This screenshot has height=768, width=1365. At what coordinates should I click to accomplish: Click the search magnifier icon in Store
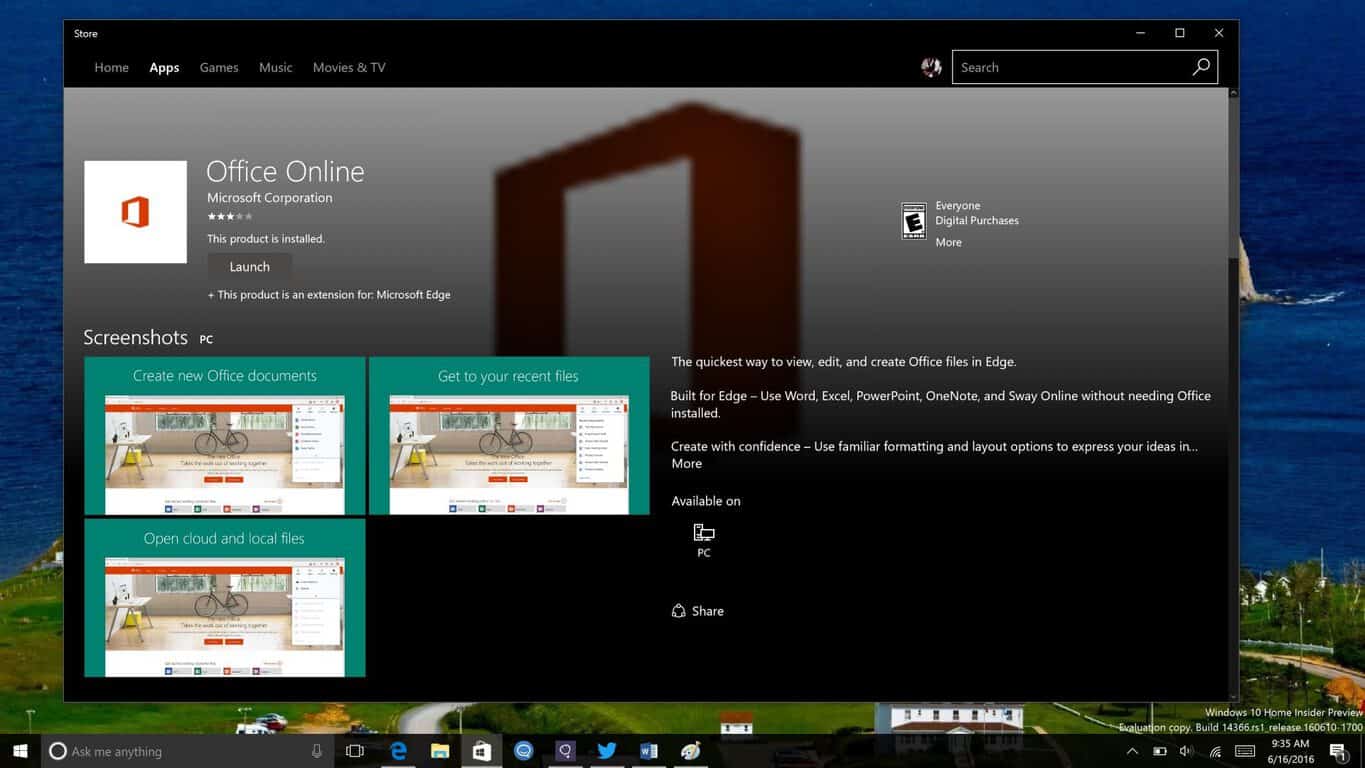tap(1201, 67)
